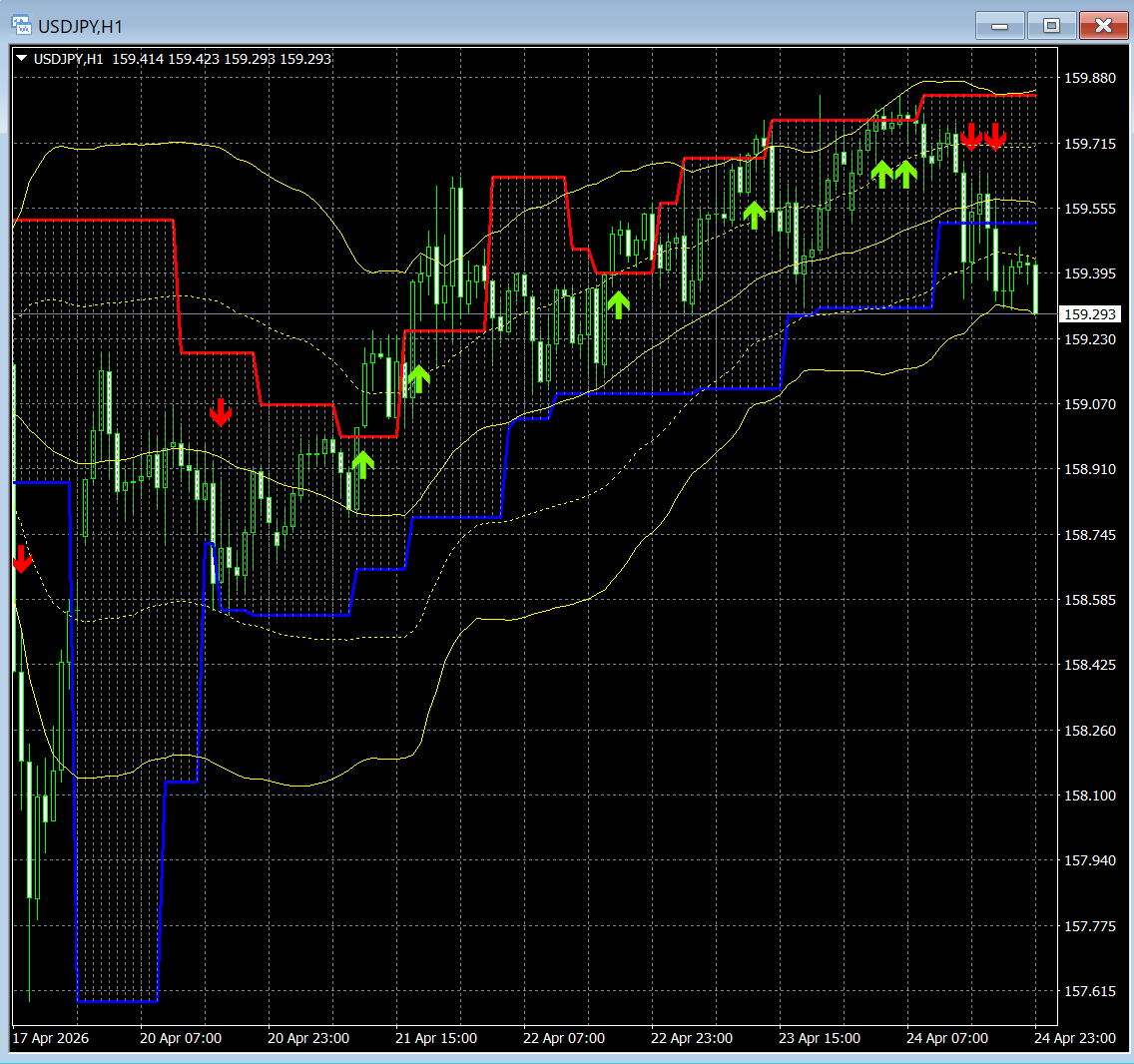Click green up arrow near 158.910 price

(362, 464)
